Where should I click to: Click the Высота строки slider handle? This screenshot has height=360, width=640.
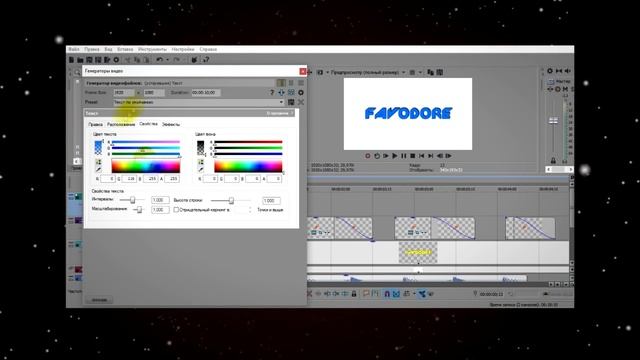tap(231, 200)
